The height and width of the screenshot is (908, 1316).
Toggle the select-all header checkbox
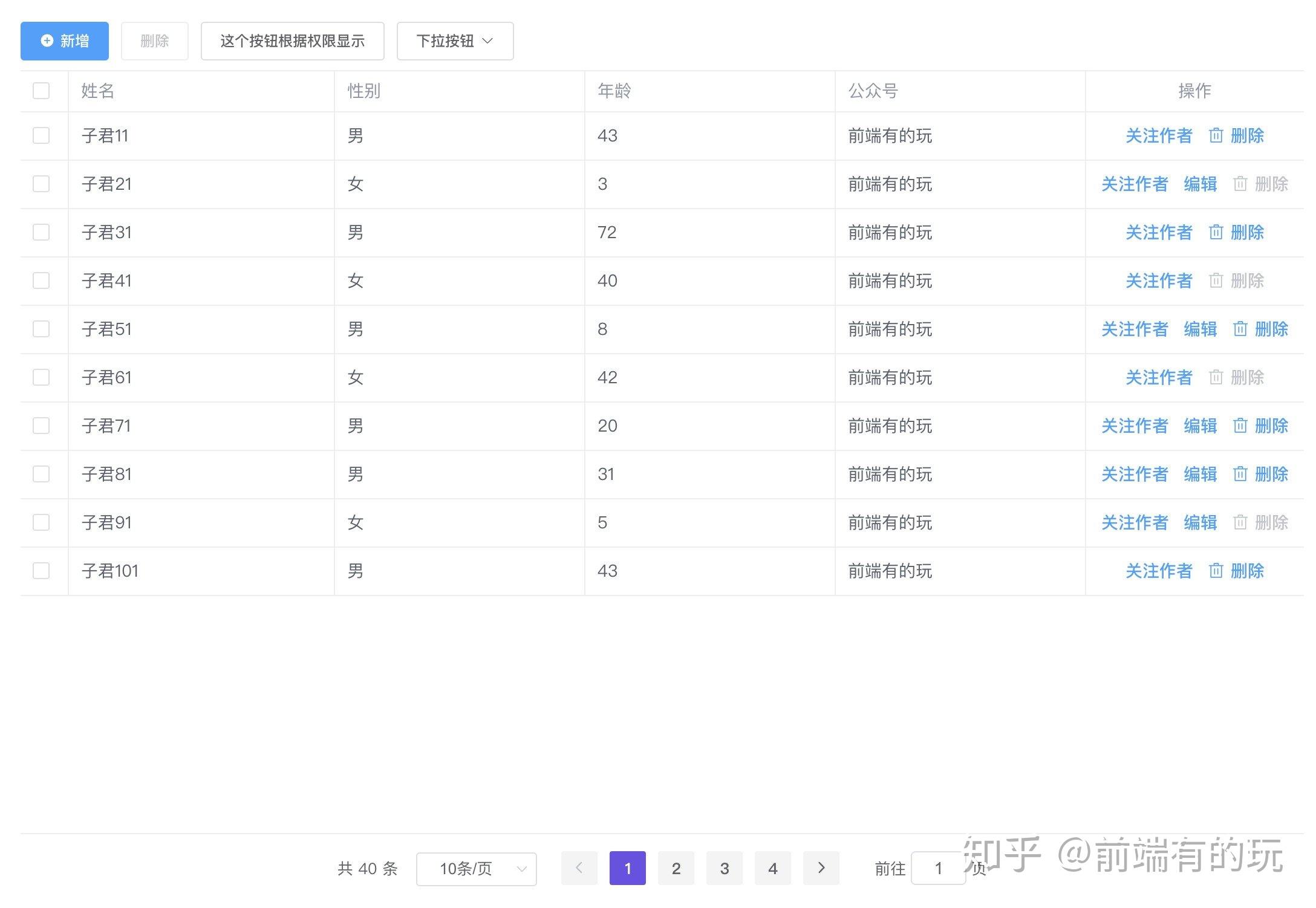[41, 91]
